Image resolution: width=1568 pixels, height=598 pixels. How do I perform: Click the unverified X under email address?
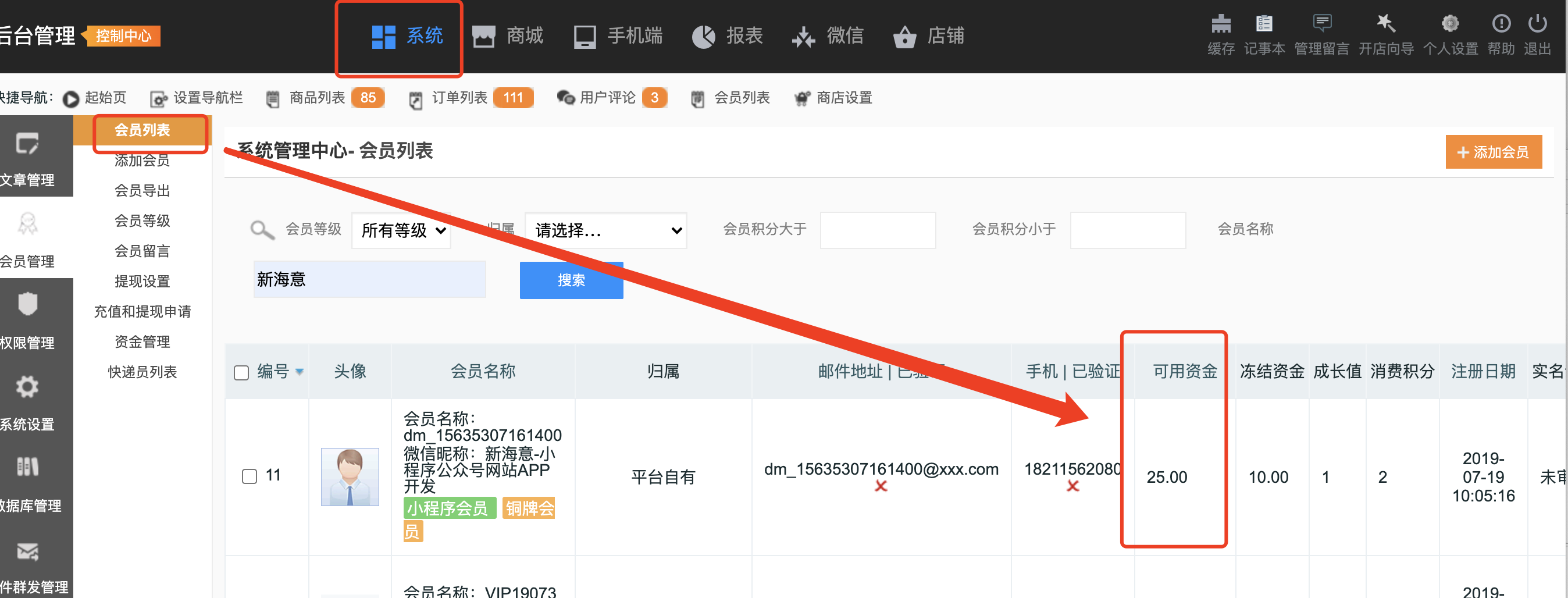tap(881, 486)
